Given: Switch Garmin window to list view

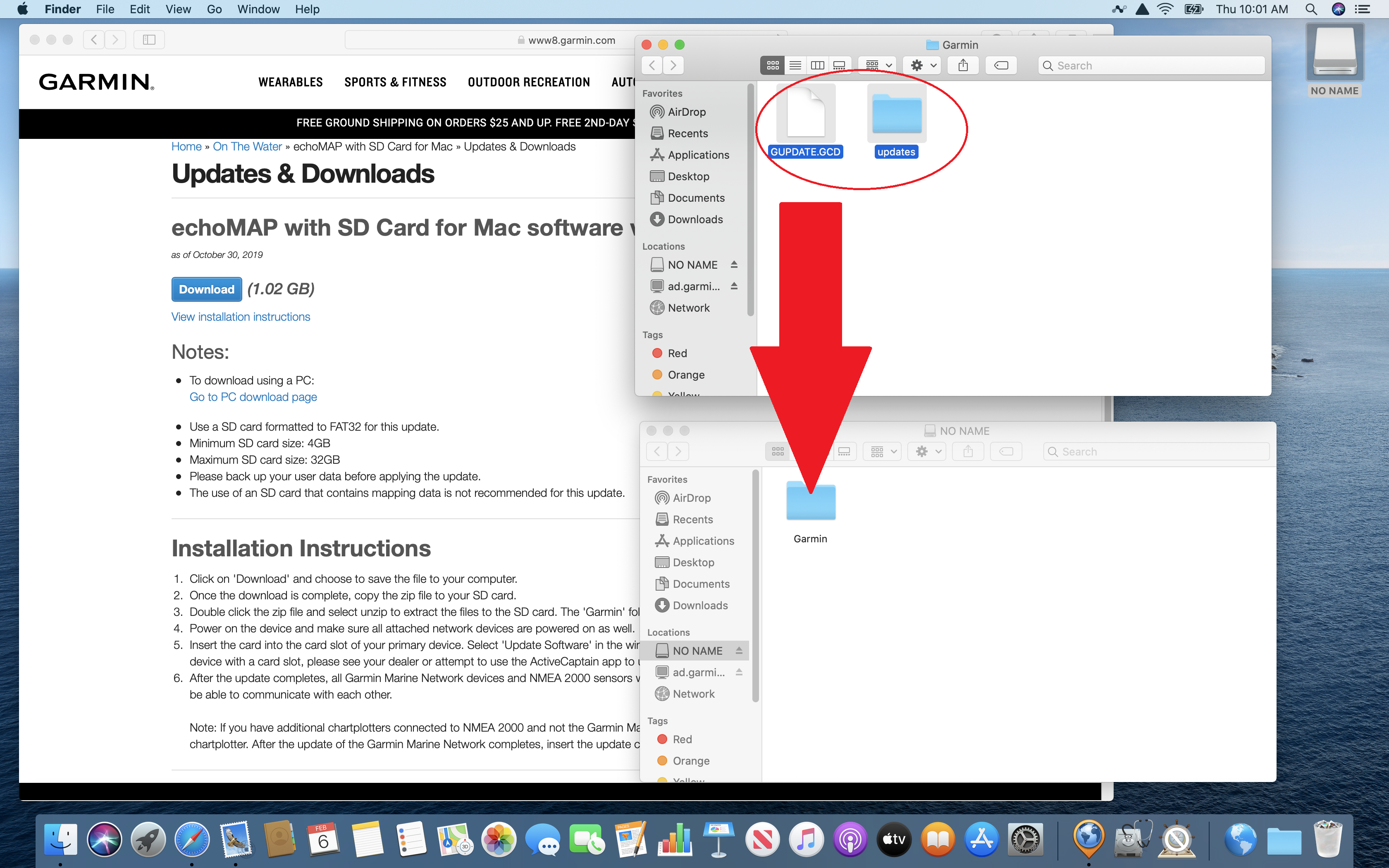Looking at the screenshot, I should tap(795, 65).
